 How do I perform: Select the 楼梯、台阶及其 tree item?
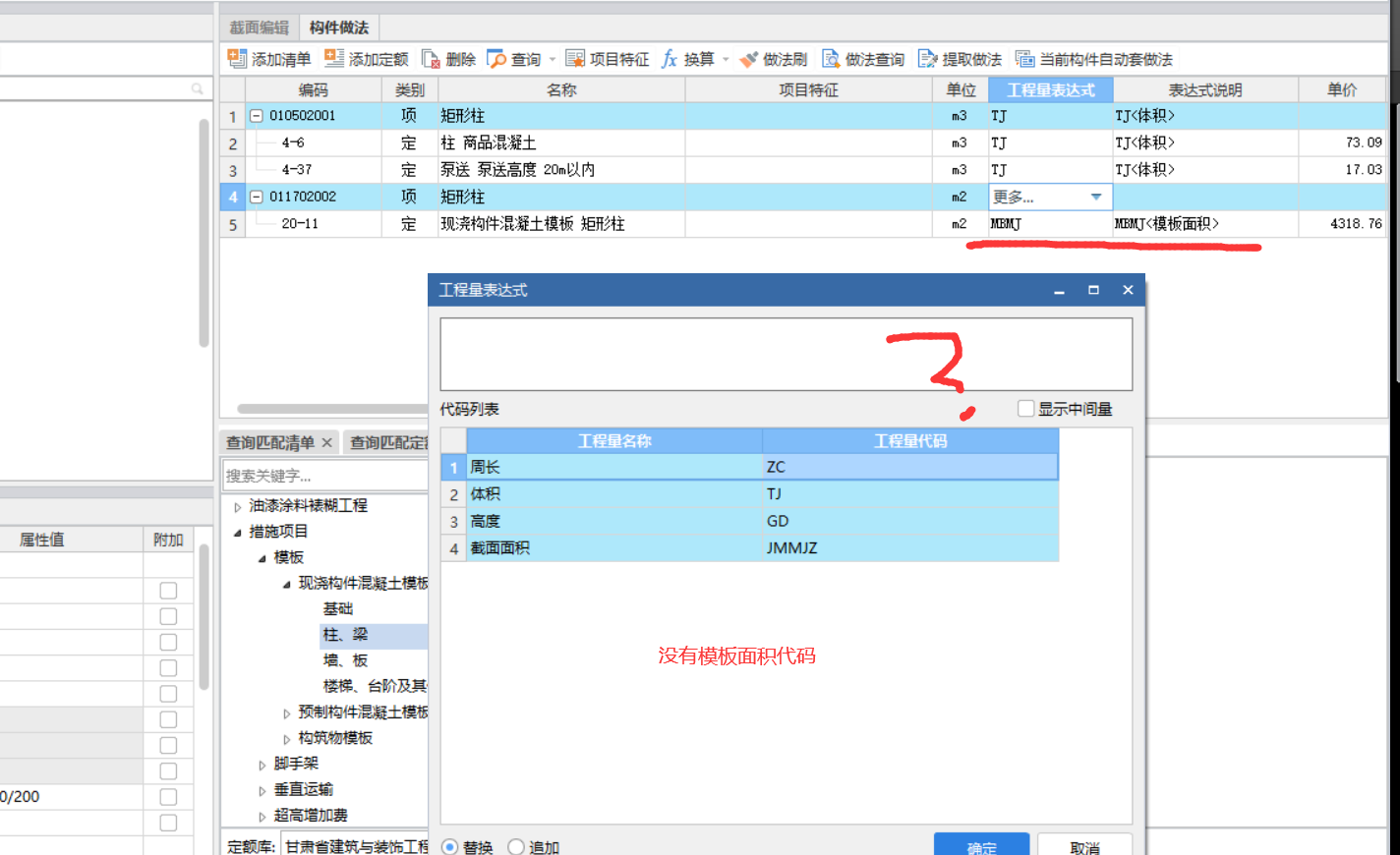pos(375,686)
